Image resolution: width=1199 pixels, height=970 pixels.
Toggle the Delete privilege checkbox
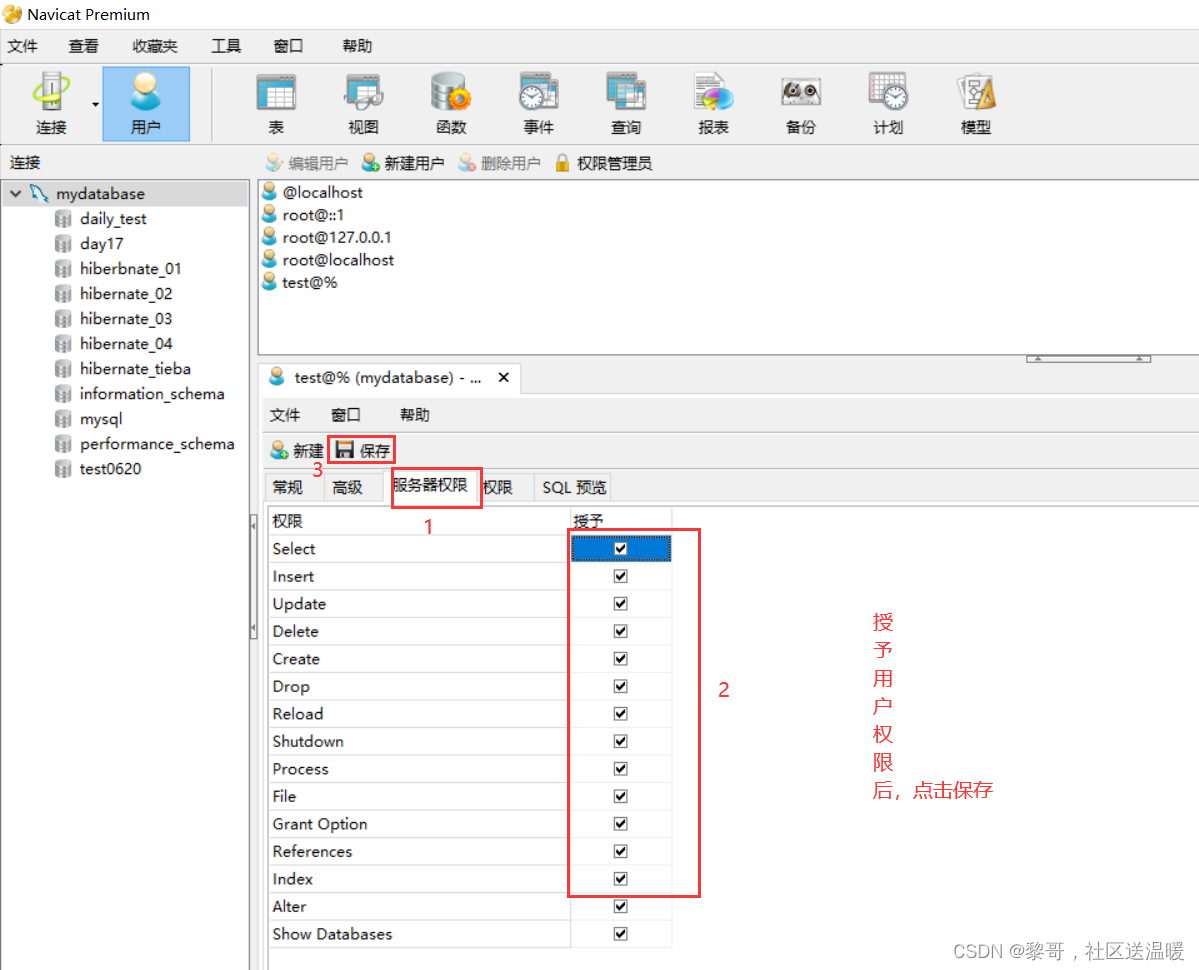(620, 631)
